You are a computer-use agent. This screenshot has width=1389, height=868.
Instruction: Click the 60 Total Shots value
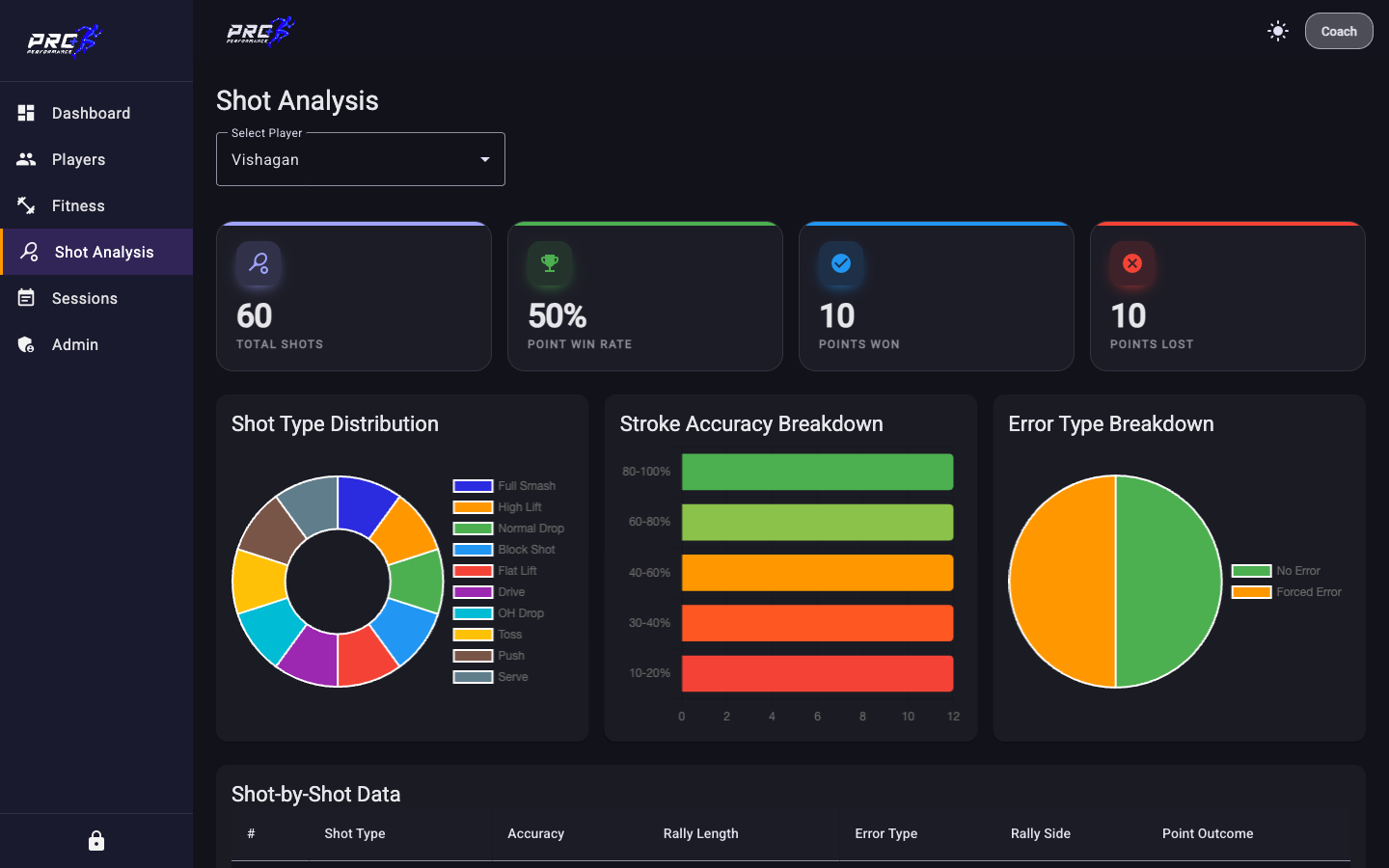pyautogui.click(x=255, y=315)
